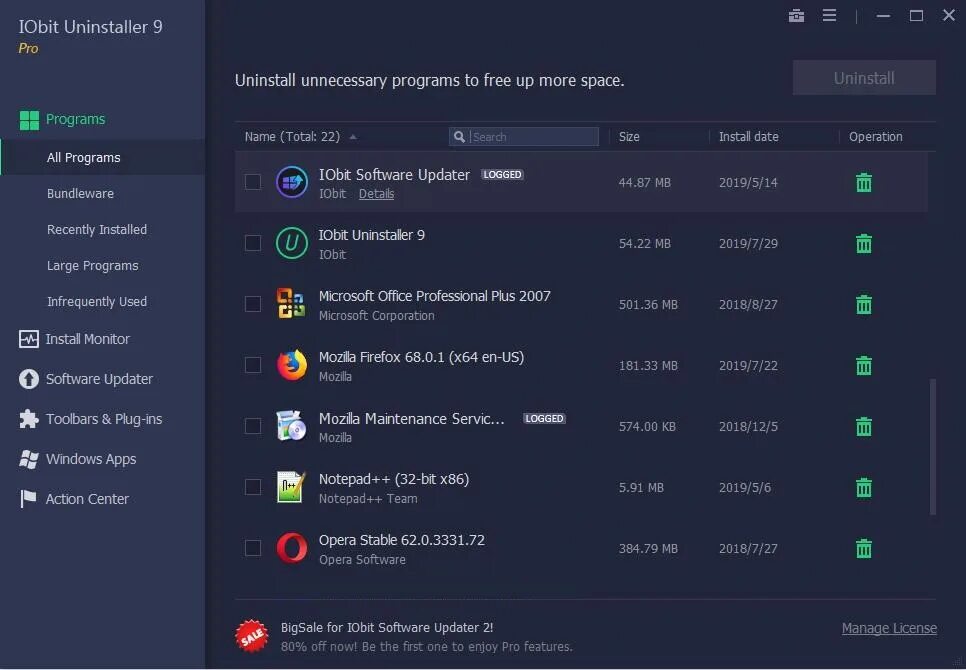
Task: Select the Mozilla Firefox 68.0.1 checkbox
Action: [x=253, y=365]
